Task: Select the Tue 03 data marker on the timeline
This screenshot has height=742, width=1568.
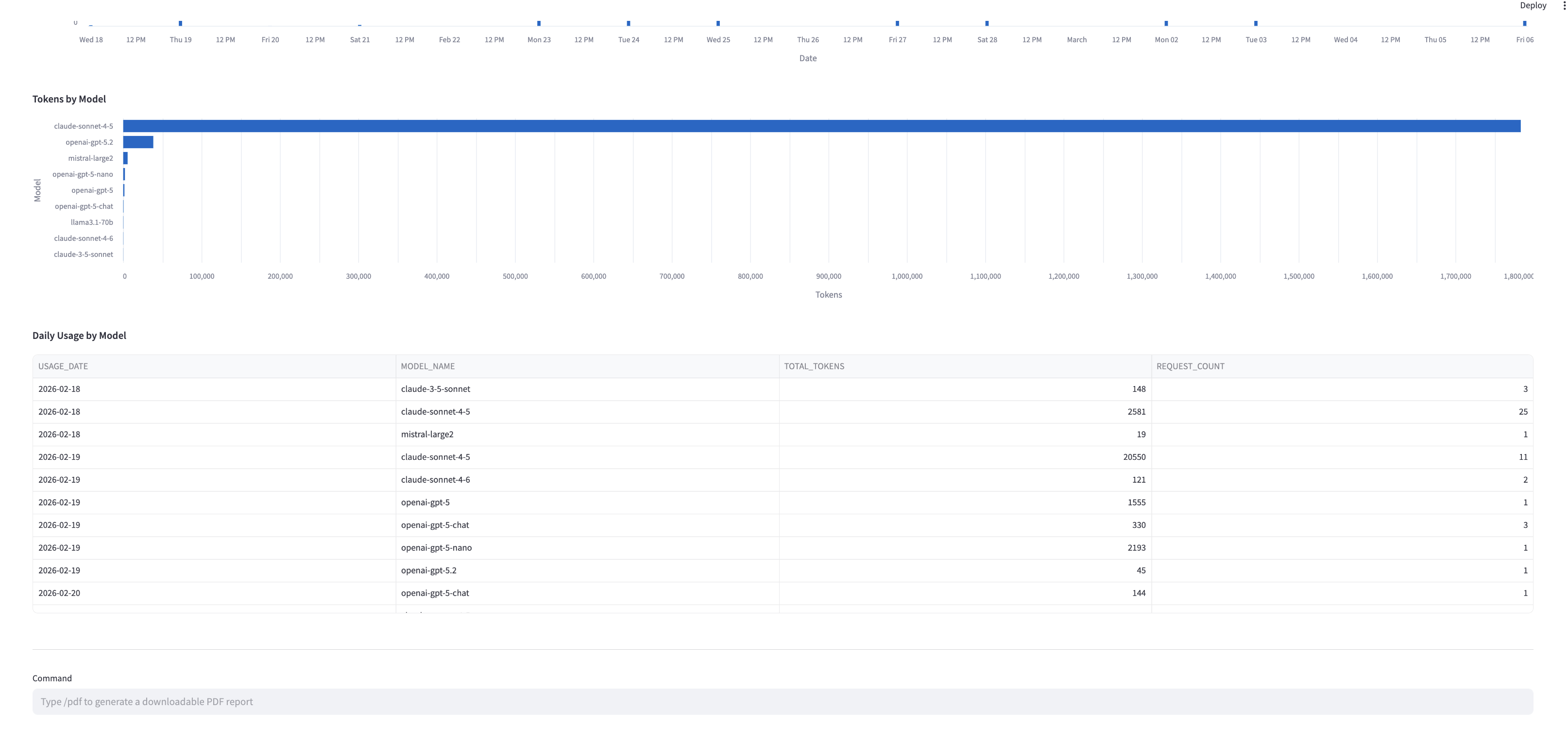Action: click(x=1256, y=23)
